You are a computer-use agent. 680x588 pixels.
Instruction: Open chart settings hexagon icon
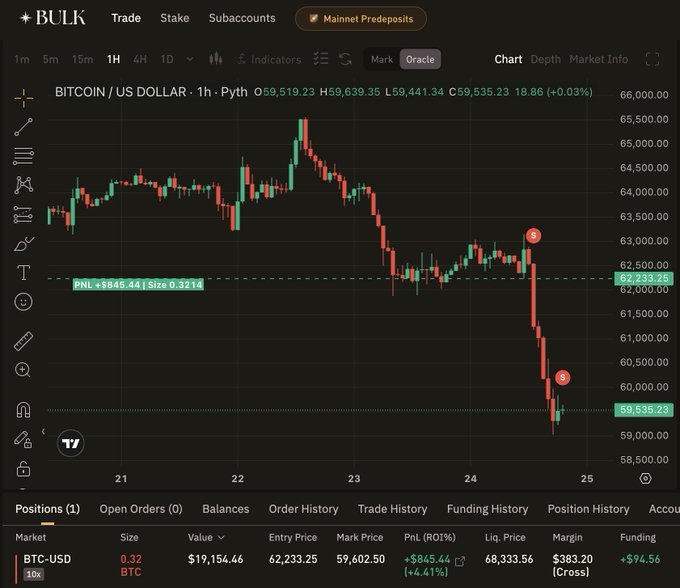click(x=645, y=478)
